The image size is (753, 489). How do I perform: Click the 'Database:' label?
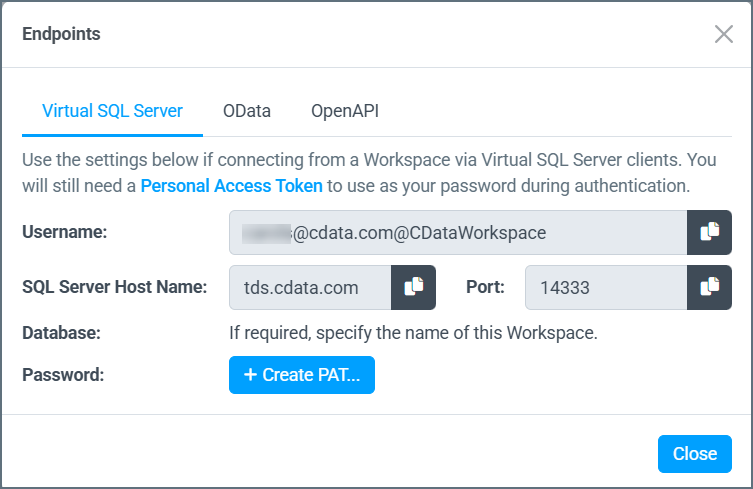pyautogui.click(x=61, y=332)
